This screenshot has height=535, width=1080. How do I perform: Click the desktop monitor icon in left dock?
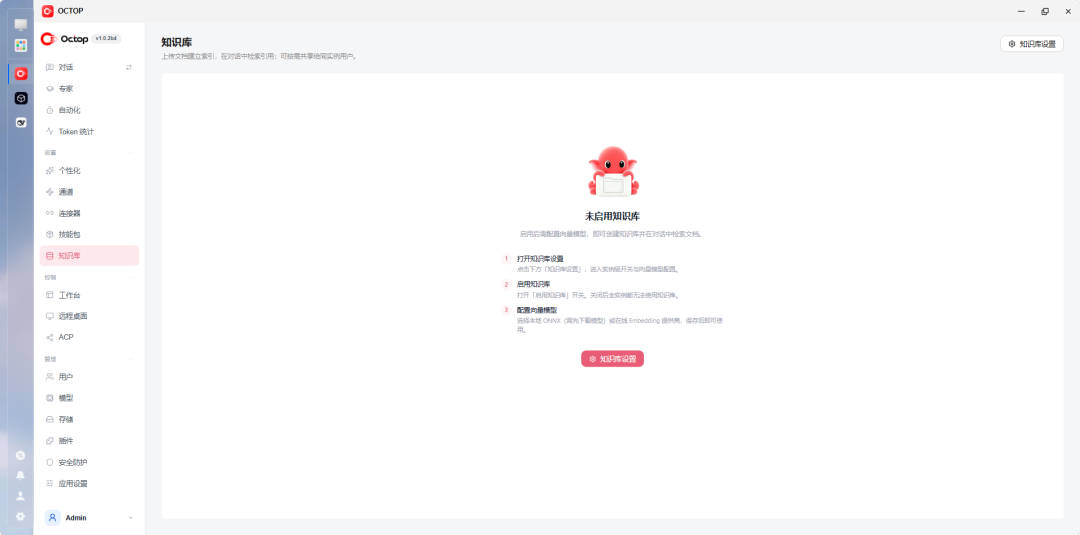[x=21, y=25]
